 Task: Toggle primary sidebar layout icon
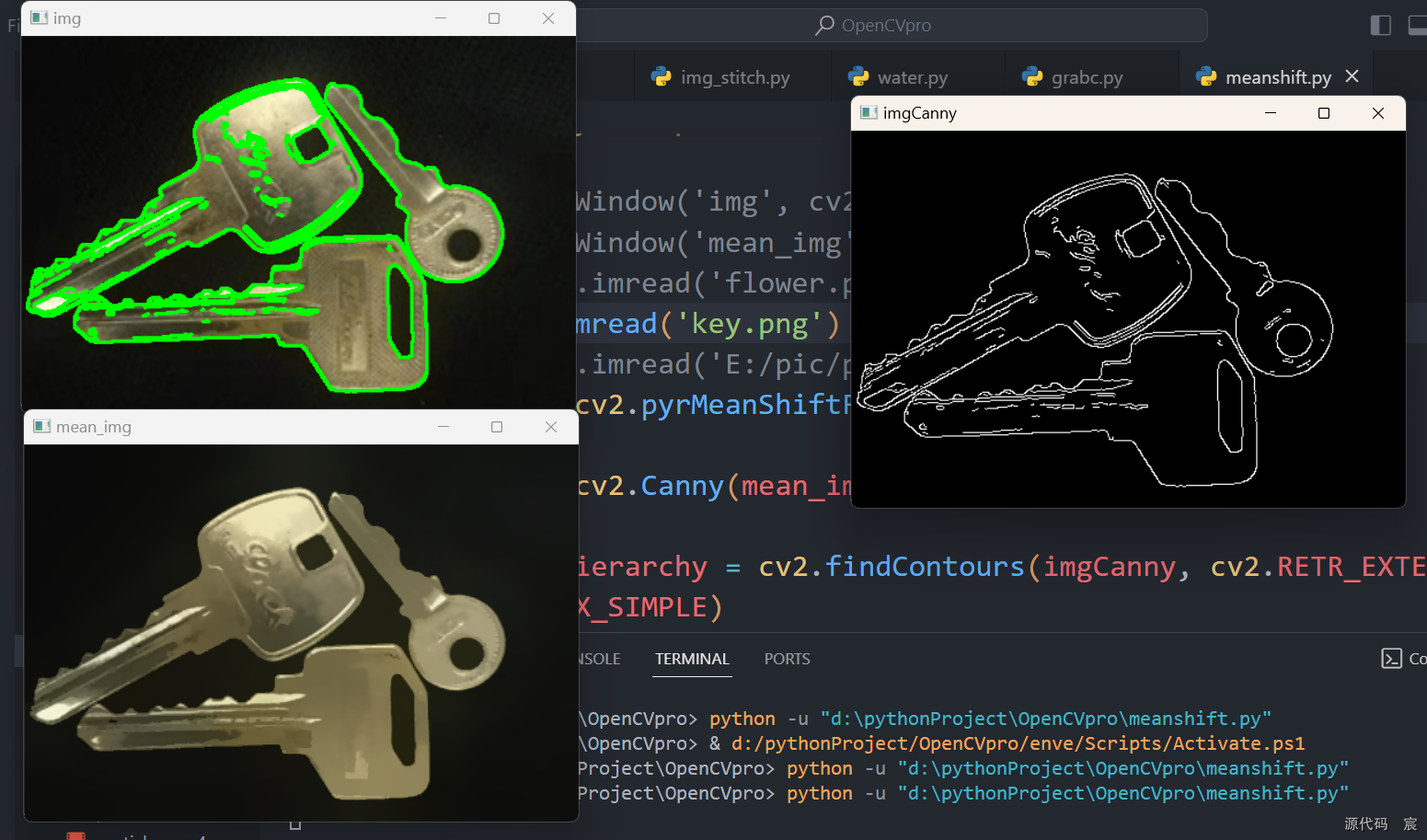click(1380, 26)
